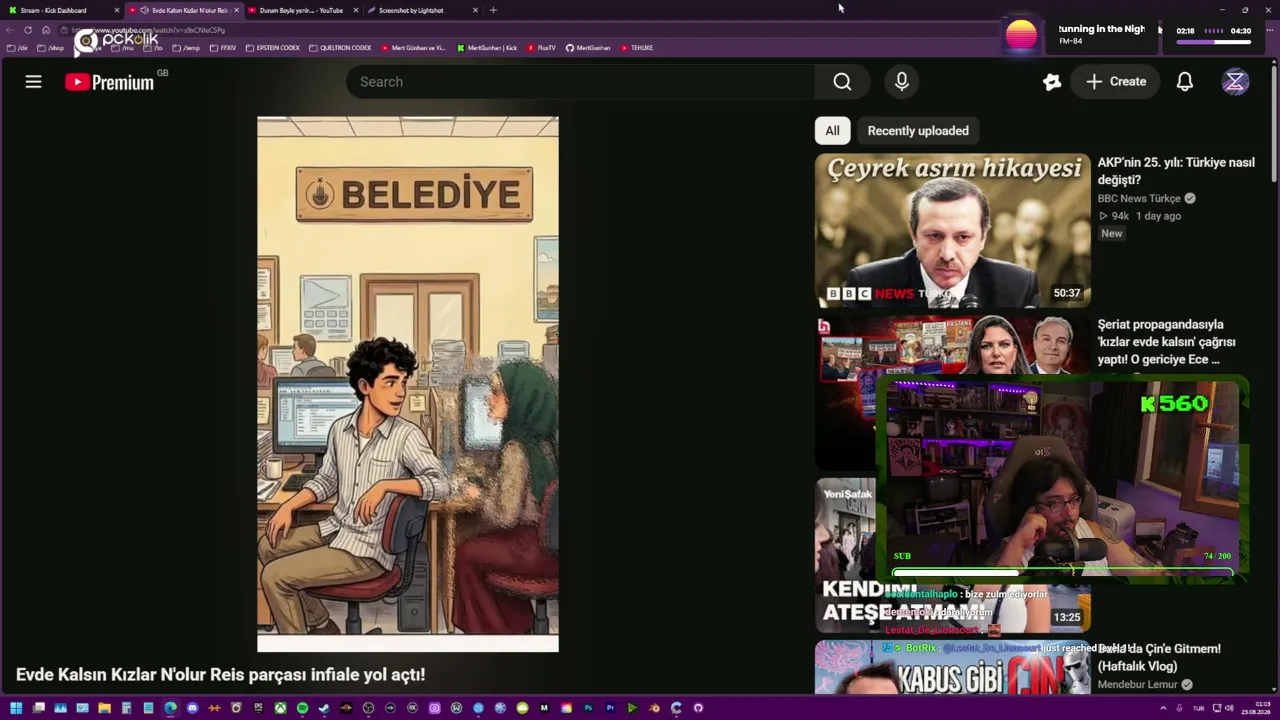The width and height of the screenshot is (1280, 720).
Task: Click the magnifier search button
Action: [842, 82]
